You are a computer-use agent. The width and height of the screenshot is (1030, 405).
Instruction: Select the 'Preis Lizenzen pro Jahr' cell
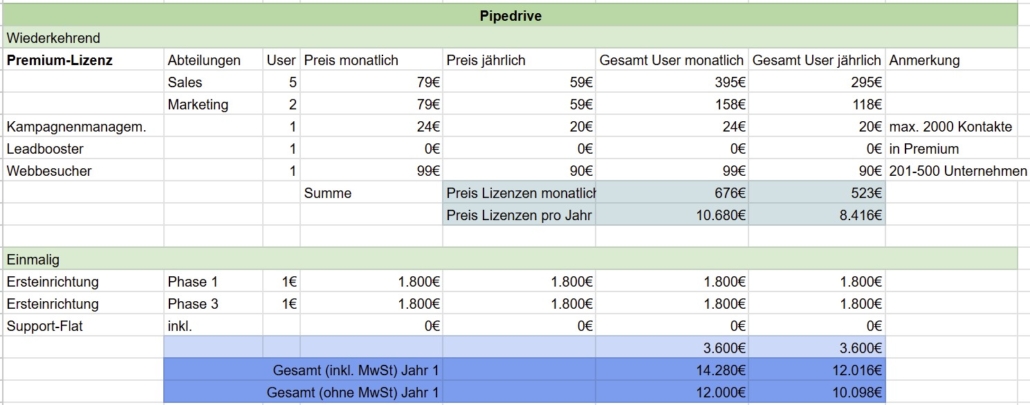[519, 215]
